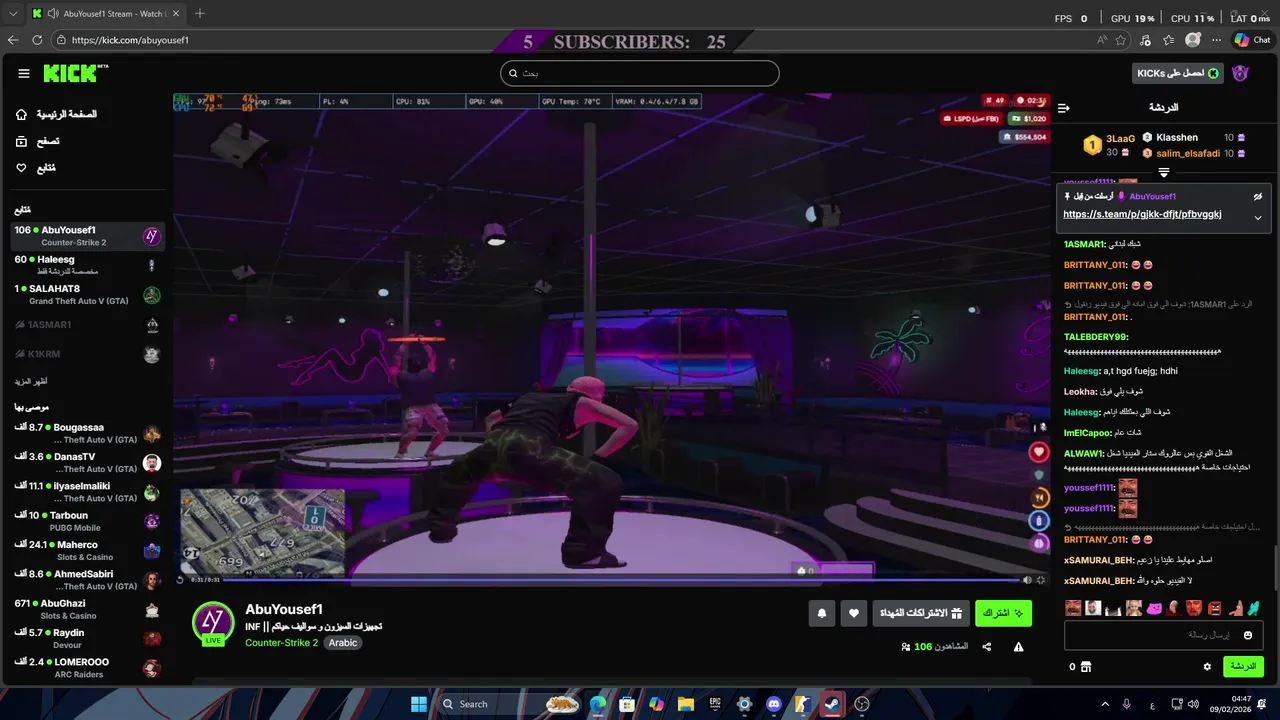Toggle fullscreen on the video player
The height and width of the screenshot is (720, 1280).
coord(1041,579)
